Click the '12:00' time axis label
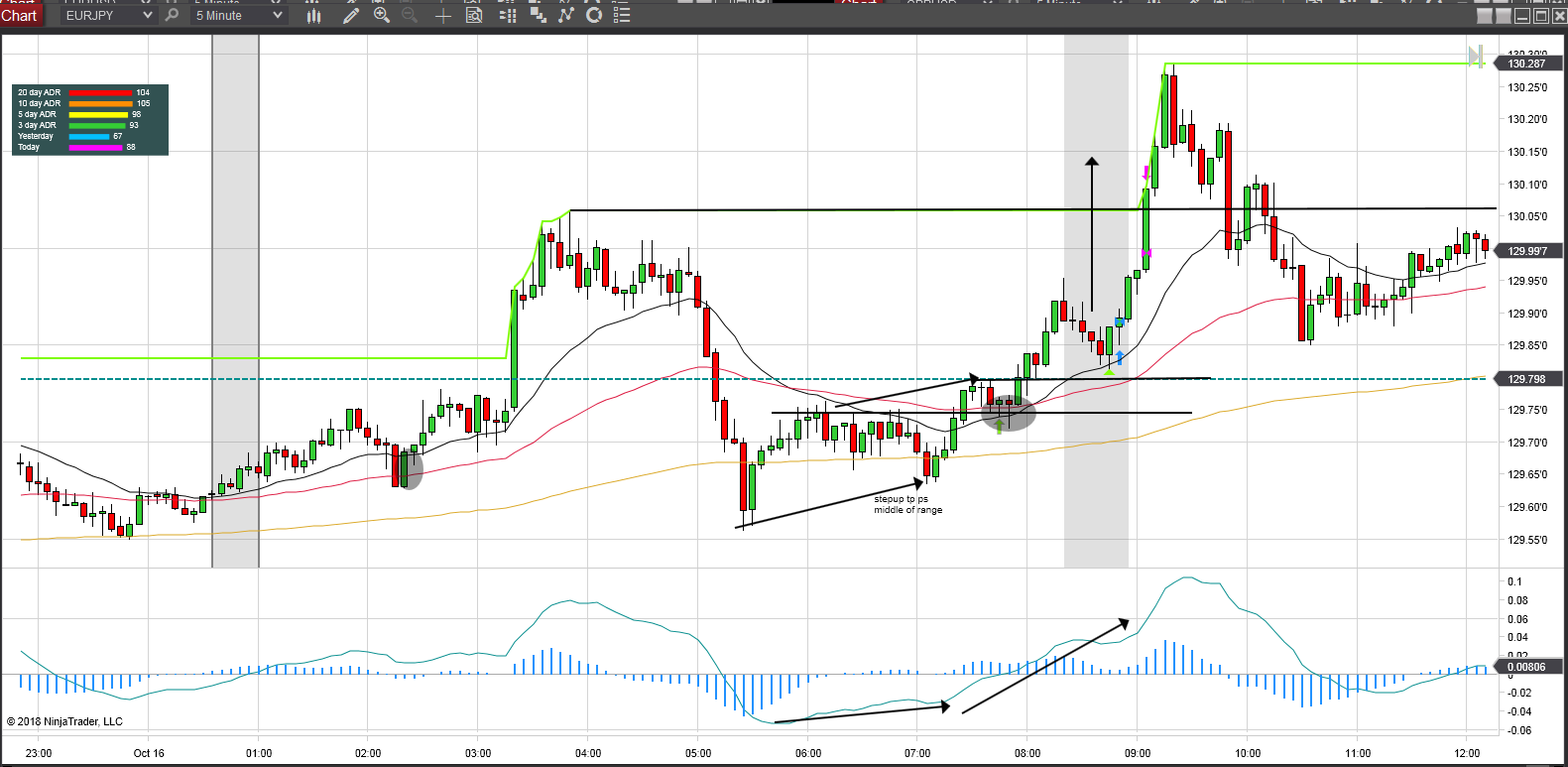Image resolution: width=1568 pixels, height=767 pixels. coord(1467,753)
